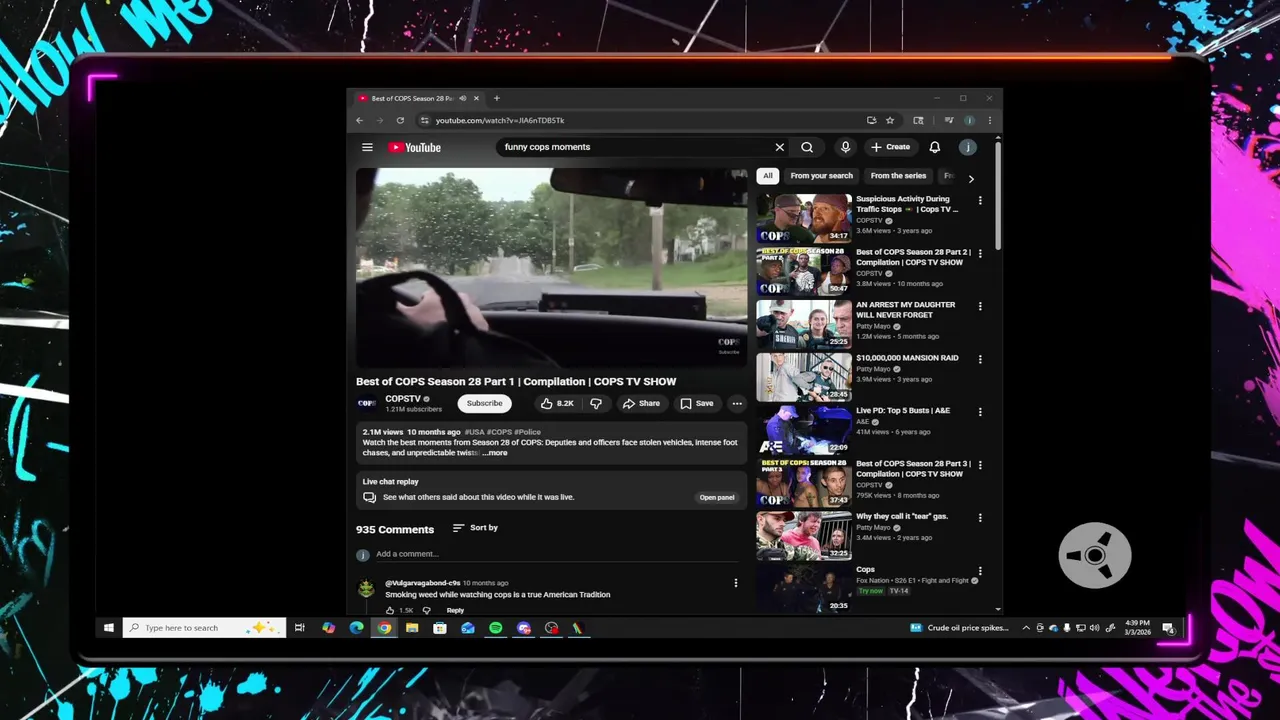Open Microsoft Edge from the taskbar
This screenshot has width=1280, height=720.
pos(356,628)
